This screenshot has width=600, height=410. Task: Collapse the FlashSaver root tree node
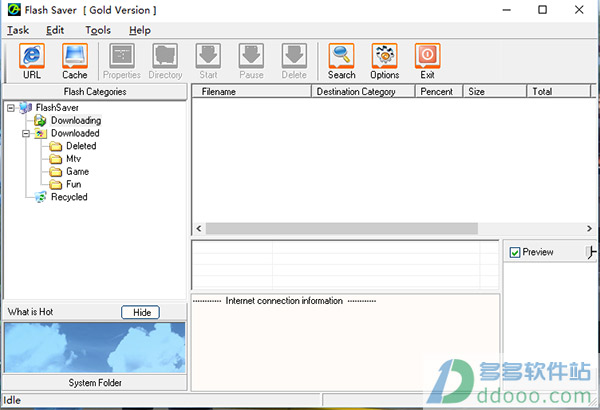tap(11, 108)
